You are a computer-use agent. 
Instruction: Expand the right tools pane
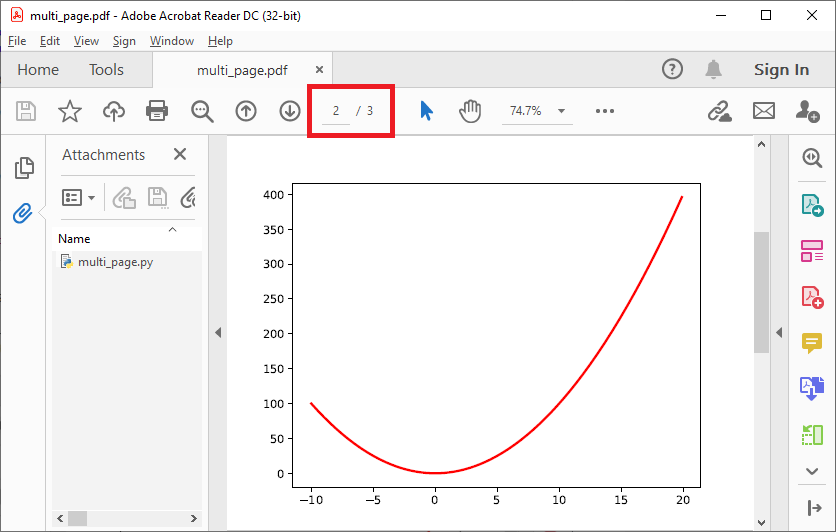click(x=814, y=508)
